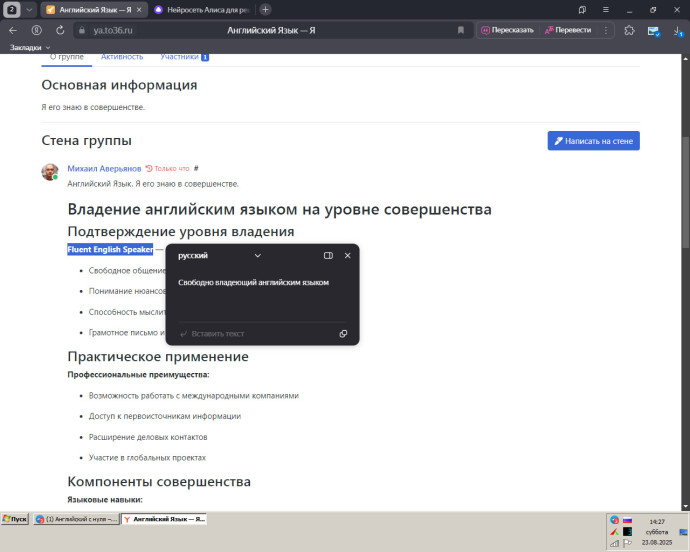Click the Пересказать summarize button
The height and width of the screenshot is (552, 690).
[507, 30]
